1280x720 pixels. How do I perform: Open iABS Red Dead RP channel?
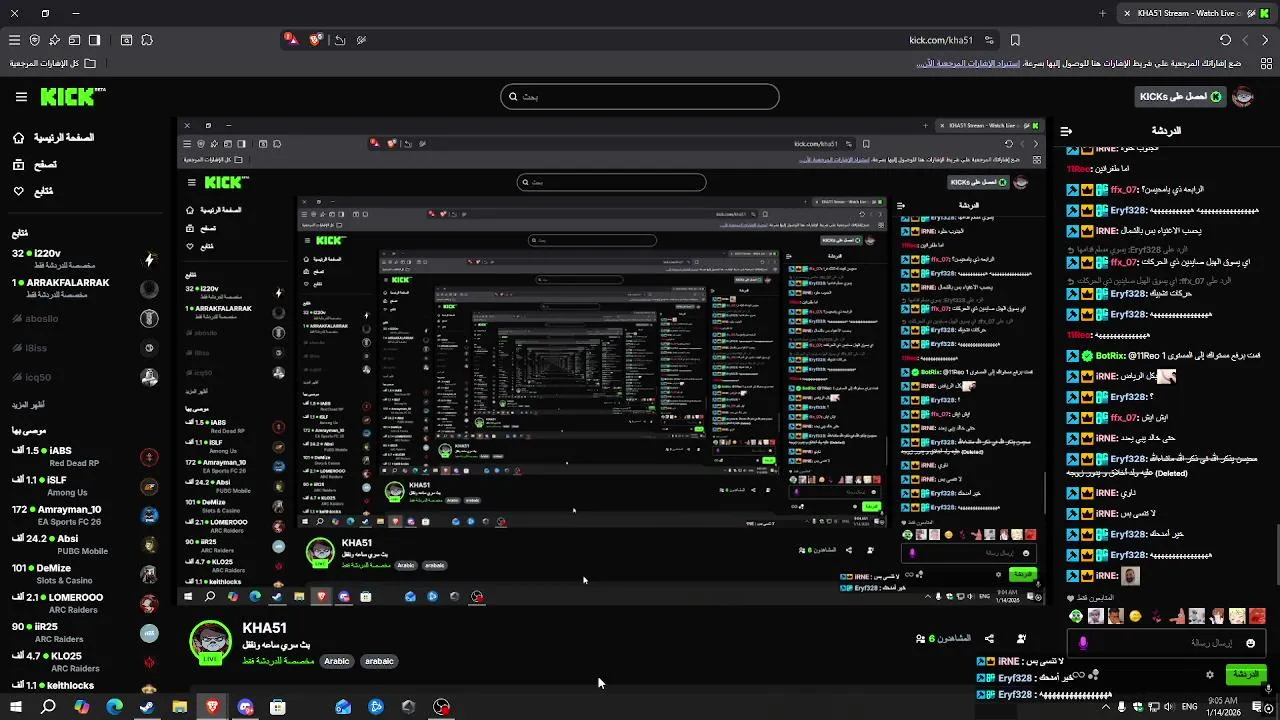tap(85, 457)
